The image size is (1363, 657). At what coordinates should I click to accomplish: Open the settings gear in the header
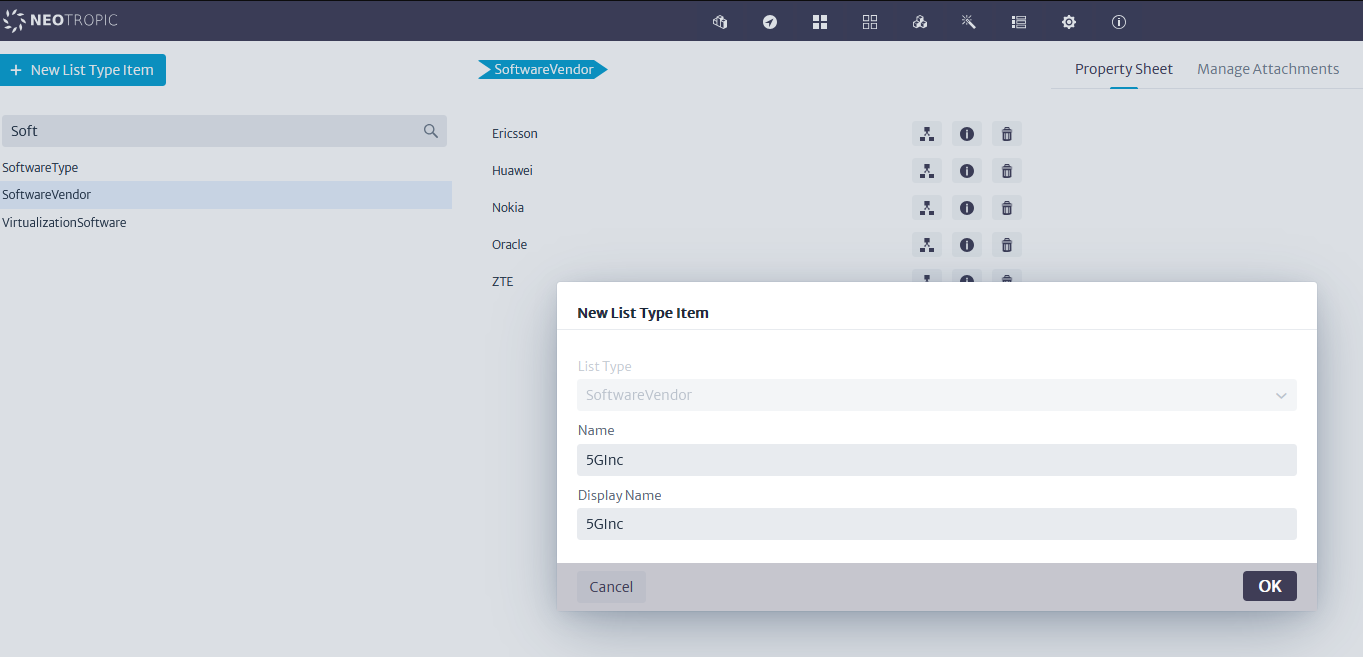[x=1069, y=21]
